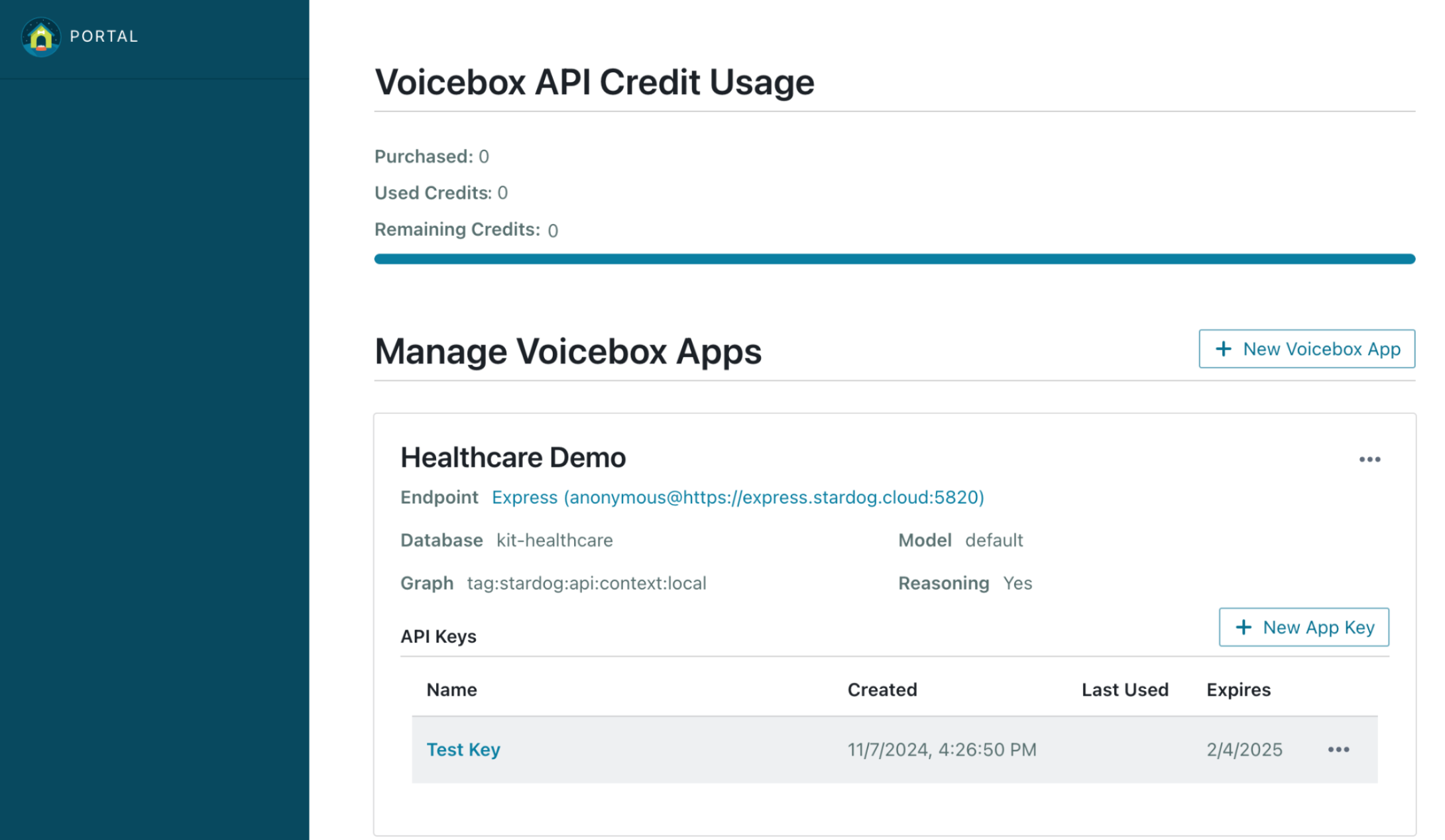Click the home icon in the top left
Image resolution: width=1445 pixels, height=840 pixels.
click(41, 36)
